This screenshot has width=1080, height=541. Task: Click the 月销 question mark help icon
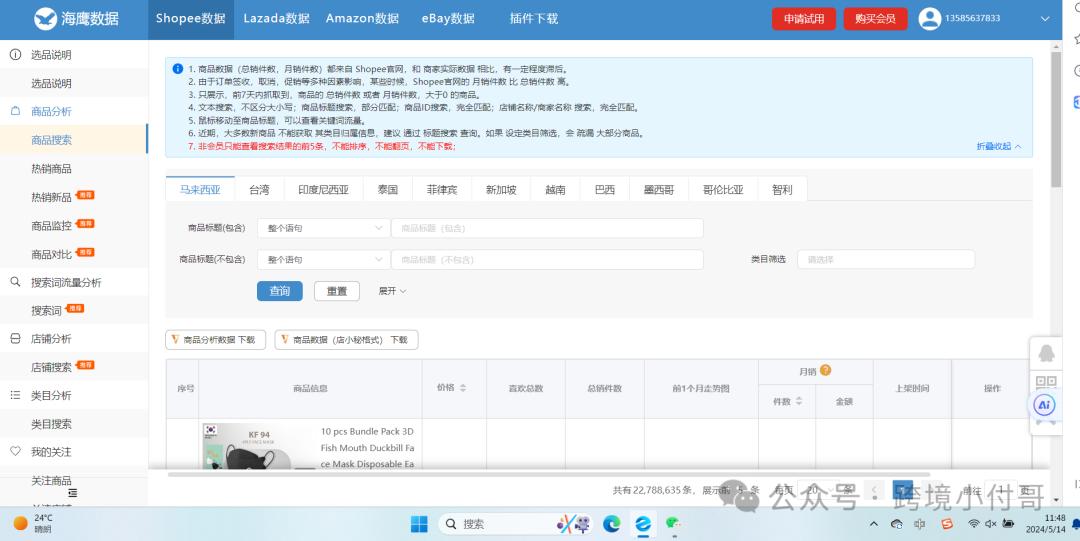point(825,370)
